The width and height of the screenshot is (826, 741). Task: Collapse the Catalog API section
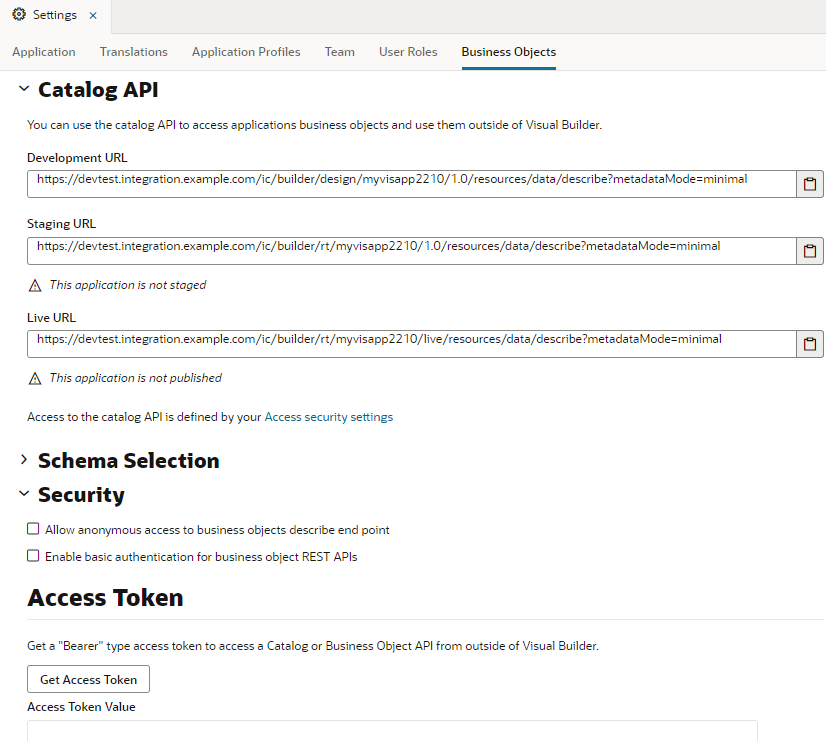[x=23, y=89]
